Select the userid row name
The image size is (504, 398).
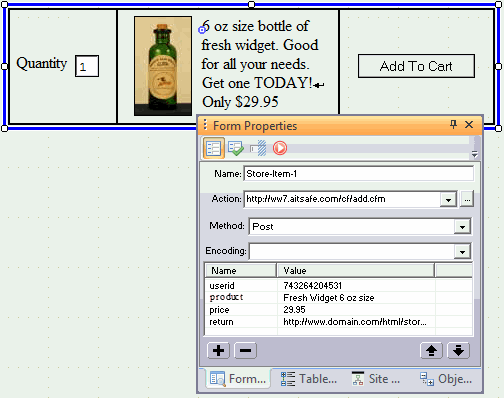tap(222, 286)
